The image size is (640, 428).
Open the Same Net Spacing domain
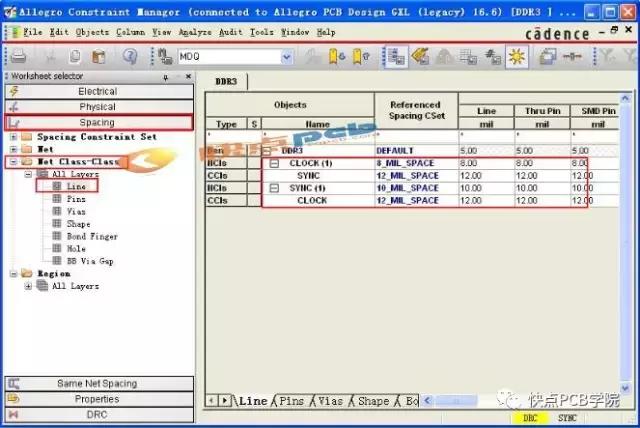99,384
